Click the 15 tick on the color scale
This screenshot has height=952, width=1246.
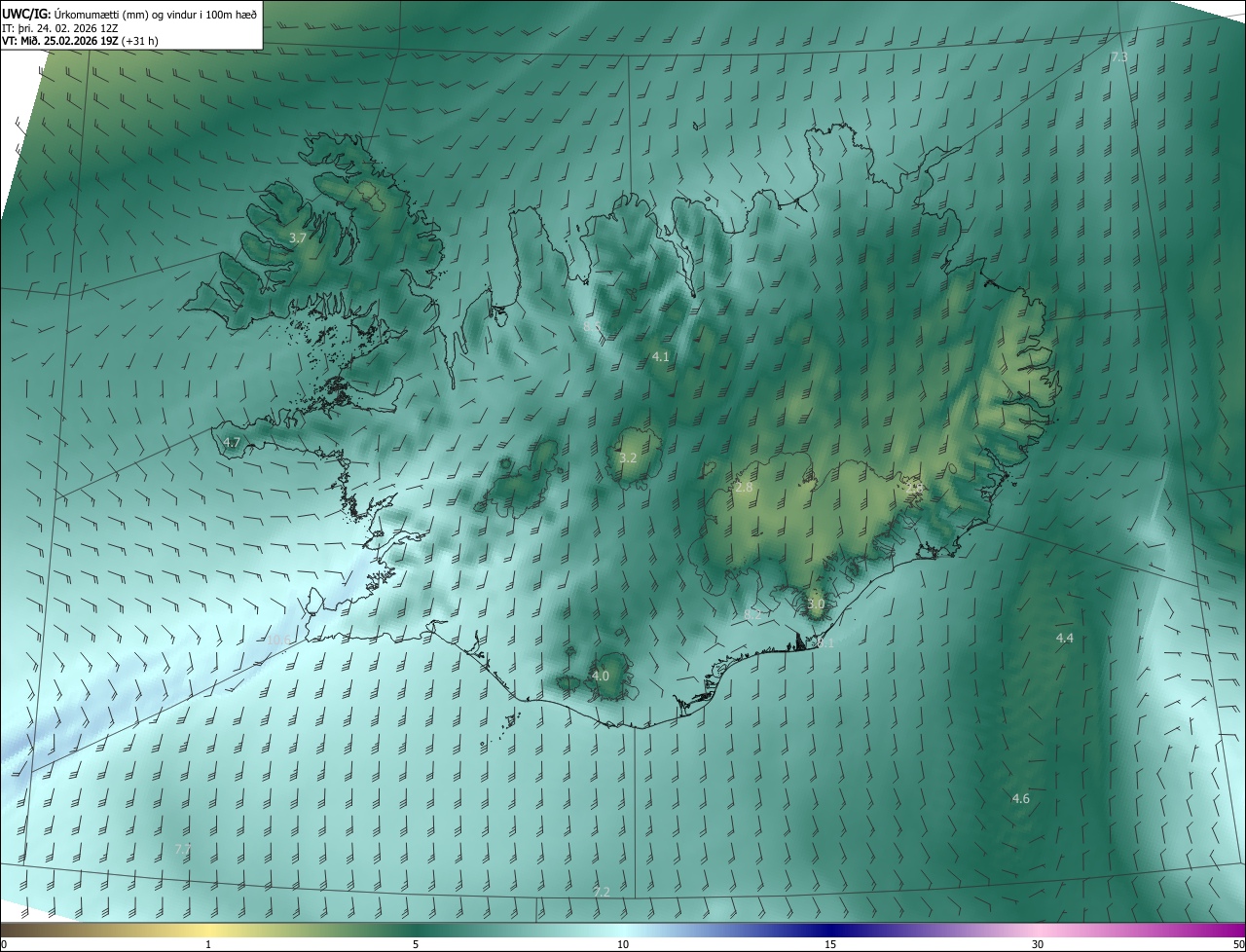click(830, 945)
